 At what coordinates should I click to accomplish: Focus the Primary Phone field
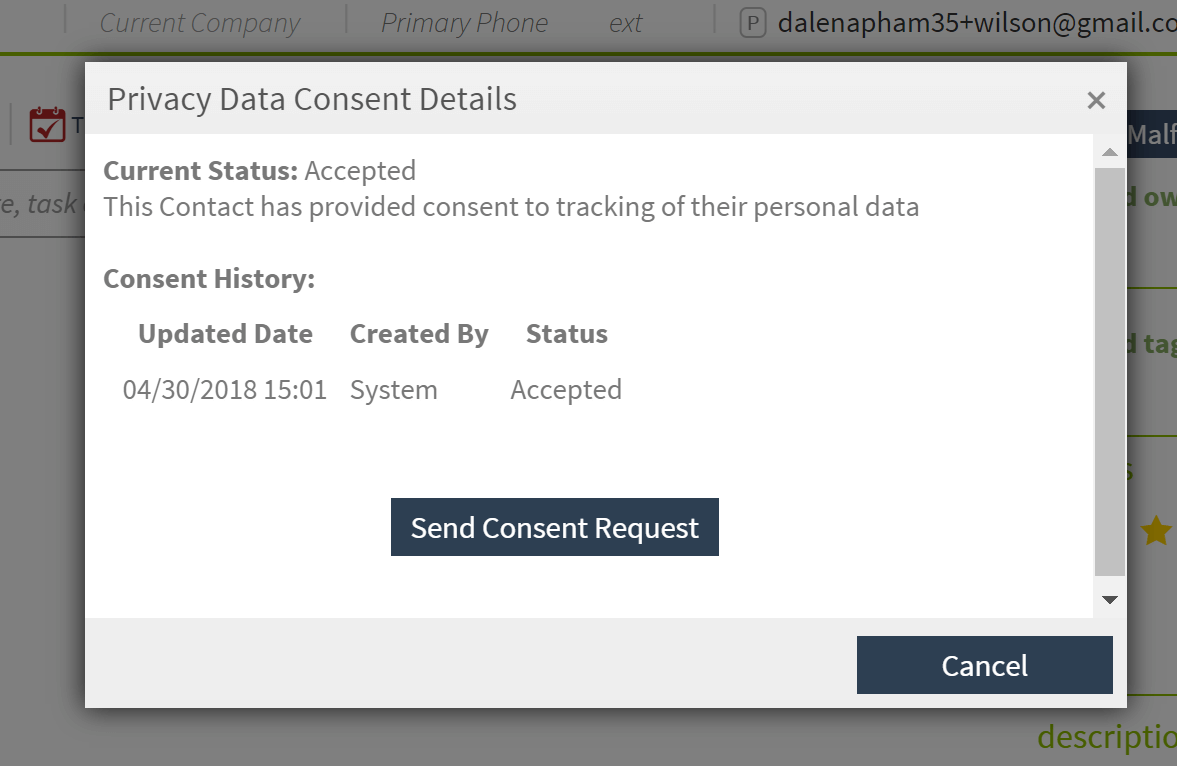[465, 23]
